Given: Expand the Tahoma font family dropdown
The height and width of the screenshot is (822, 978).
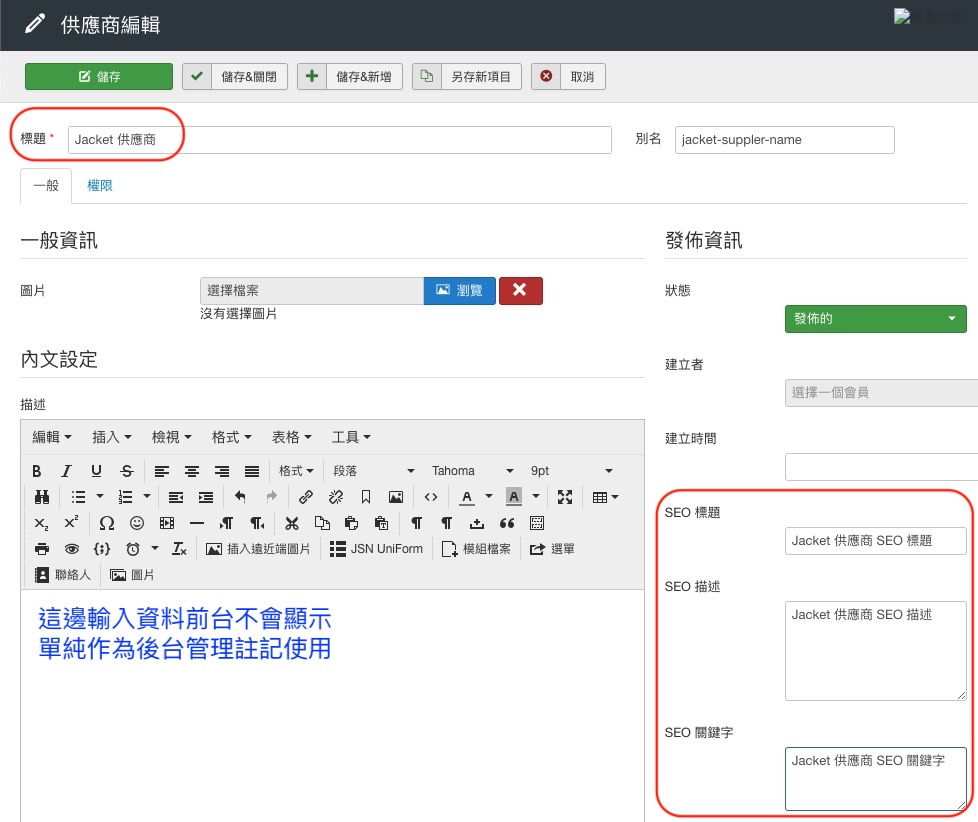Looking at the screenshot, I should click(472, 471).
